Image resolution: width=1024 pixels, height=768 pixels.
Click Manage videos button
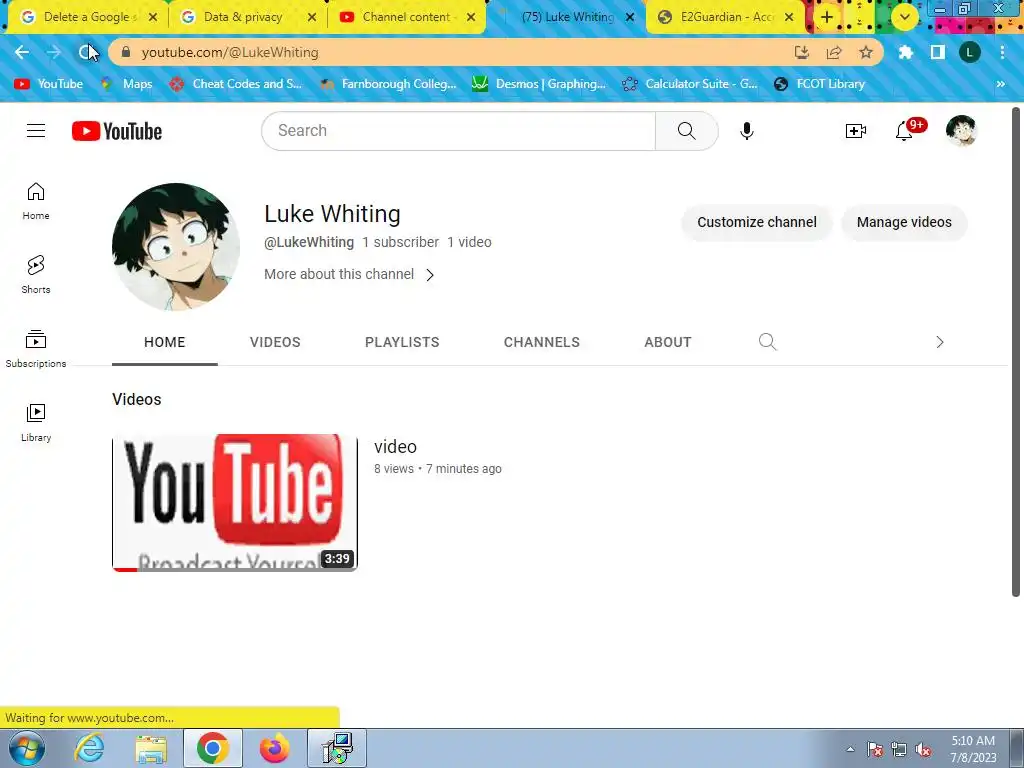click(904, 222)
